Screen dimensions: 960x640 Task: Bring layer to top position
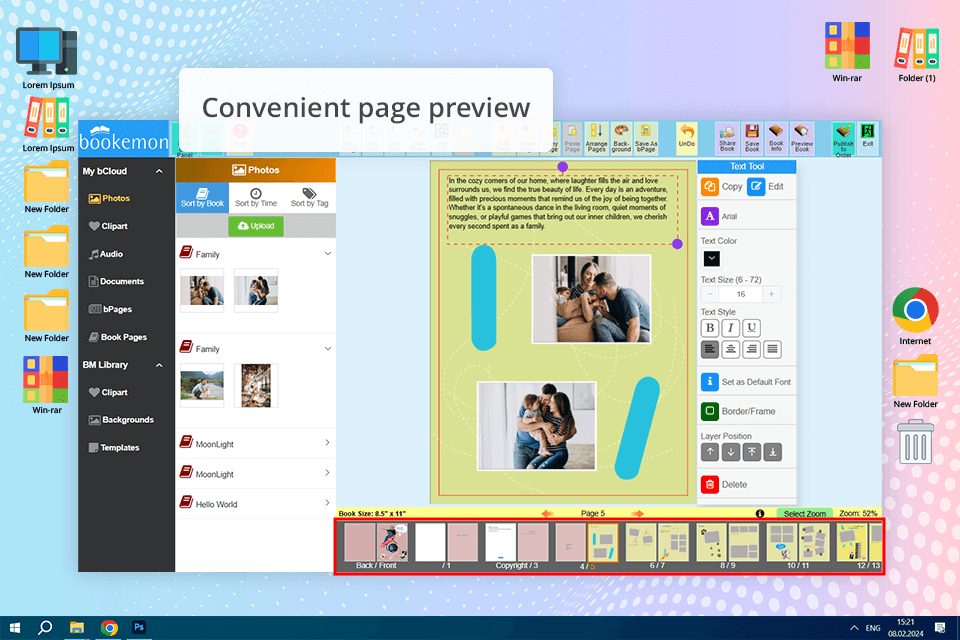(751, 453)
